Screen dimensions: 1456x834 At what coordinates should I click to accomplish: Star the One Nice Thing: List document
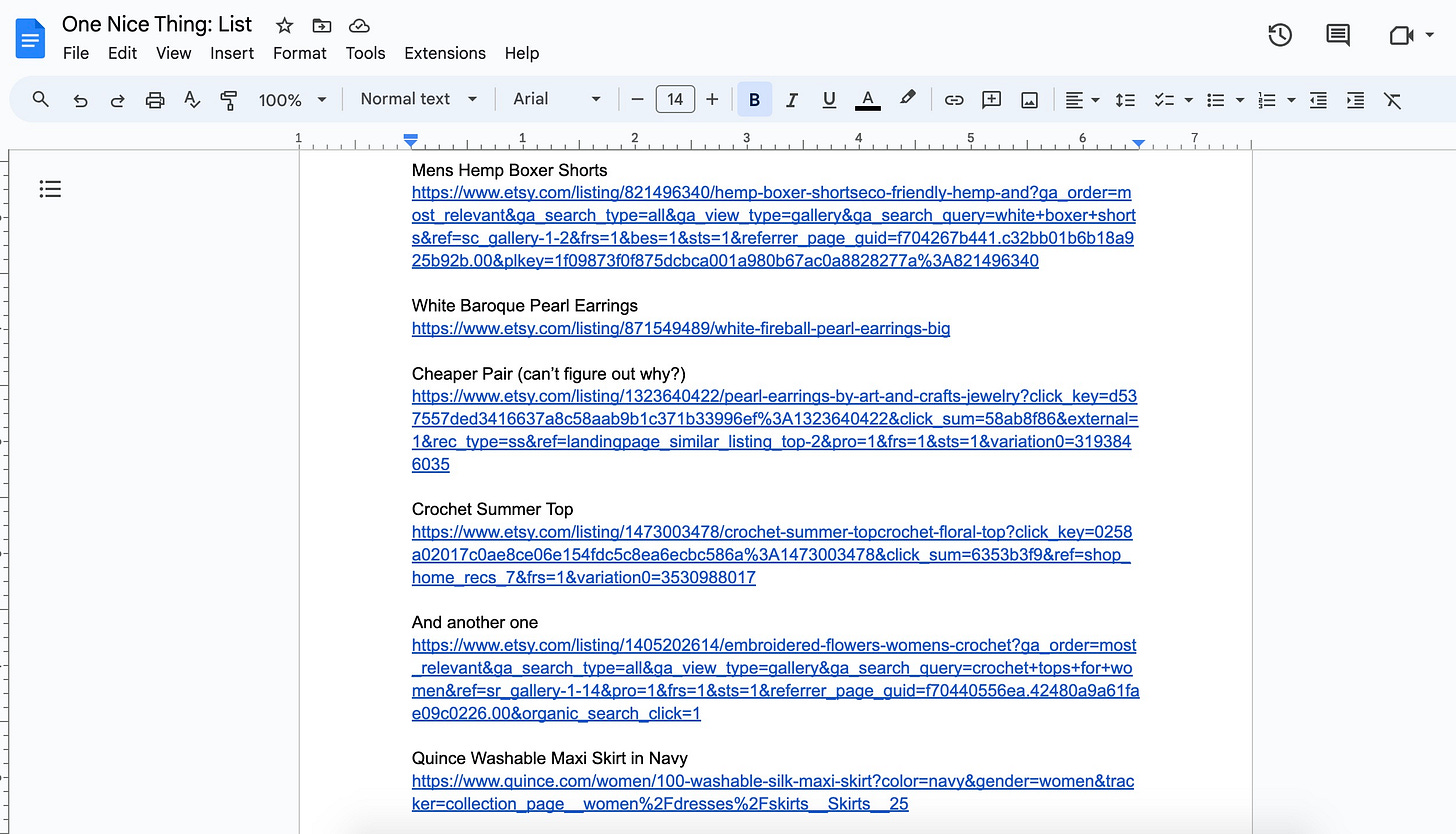(284, 26)
